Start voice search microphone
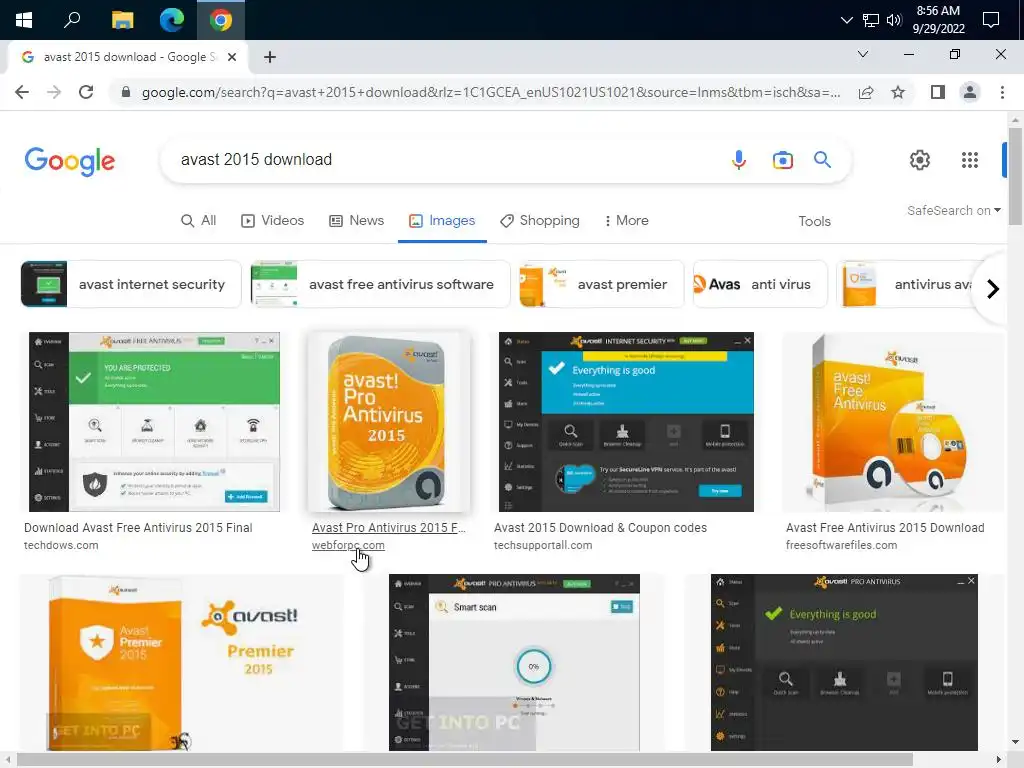Image resolution: width=1024 pixels, height=768 pixels. pos(739,159)
